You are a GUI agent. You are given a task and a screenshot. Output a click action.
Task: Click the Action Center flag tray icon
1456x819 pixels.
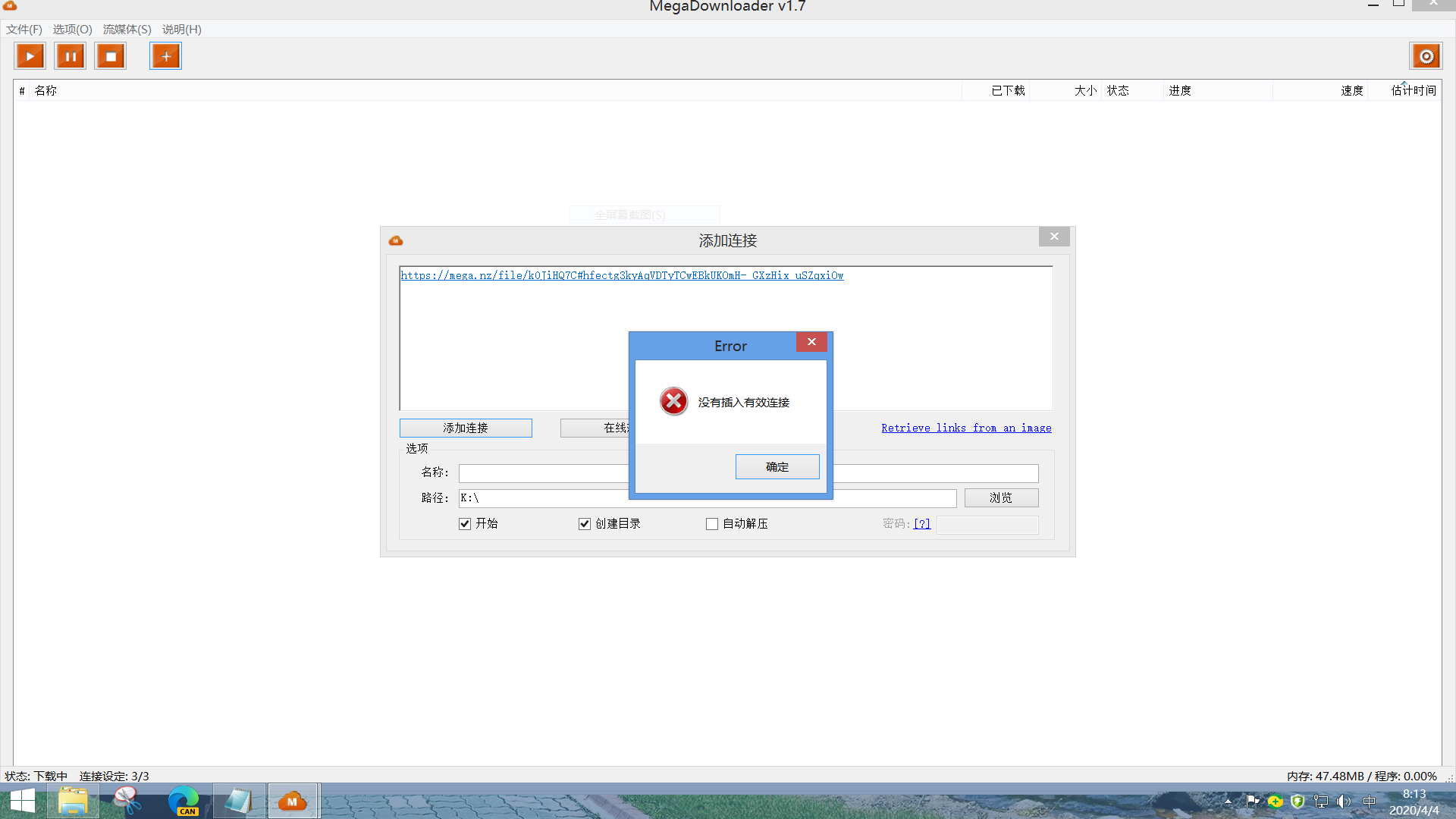1252,801
